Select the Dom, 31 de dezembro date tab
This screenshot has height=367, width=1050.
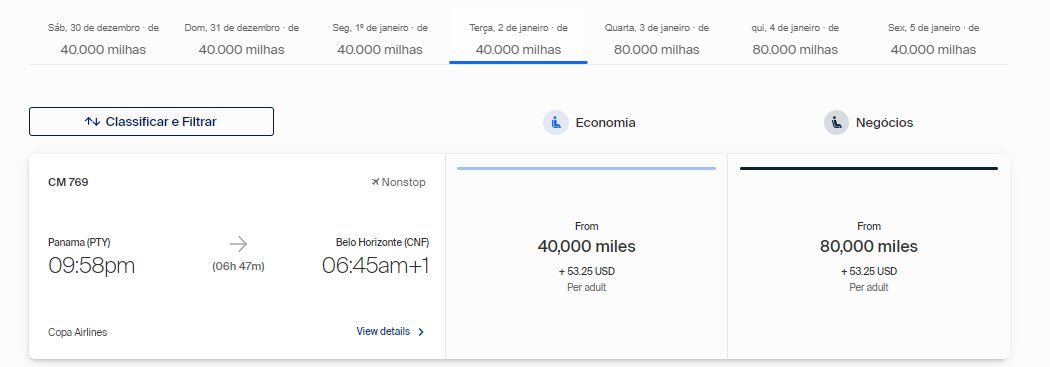tap(242, 39)
